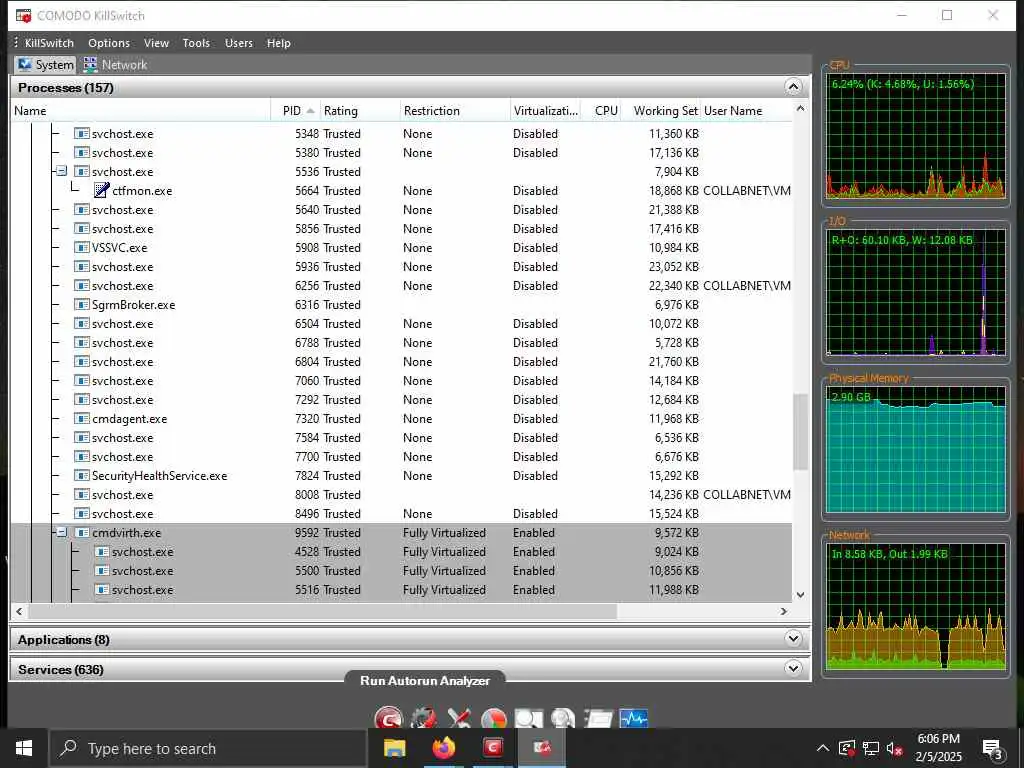Click the icon beside cmdvirth.exe
The image size is (1024, 768).
[x=82, y=533]
